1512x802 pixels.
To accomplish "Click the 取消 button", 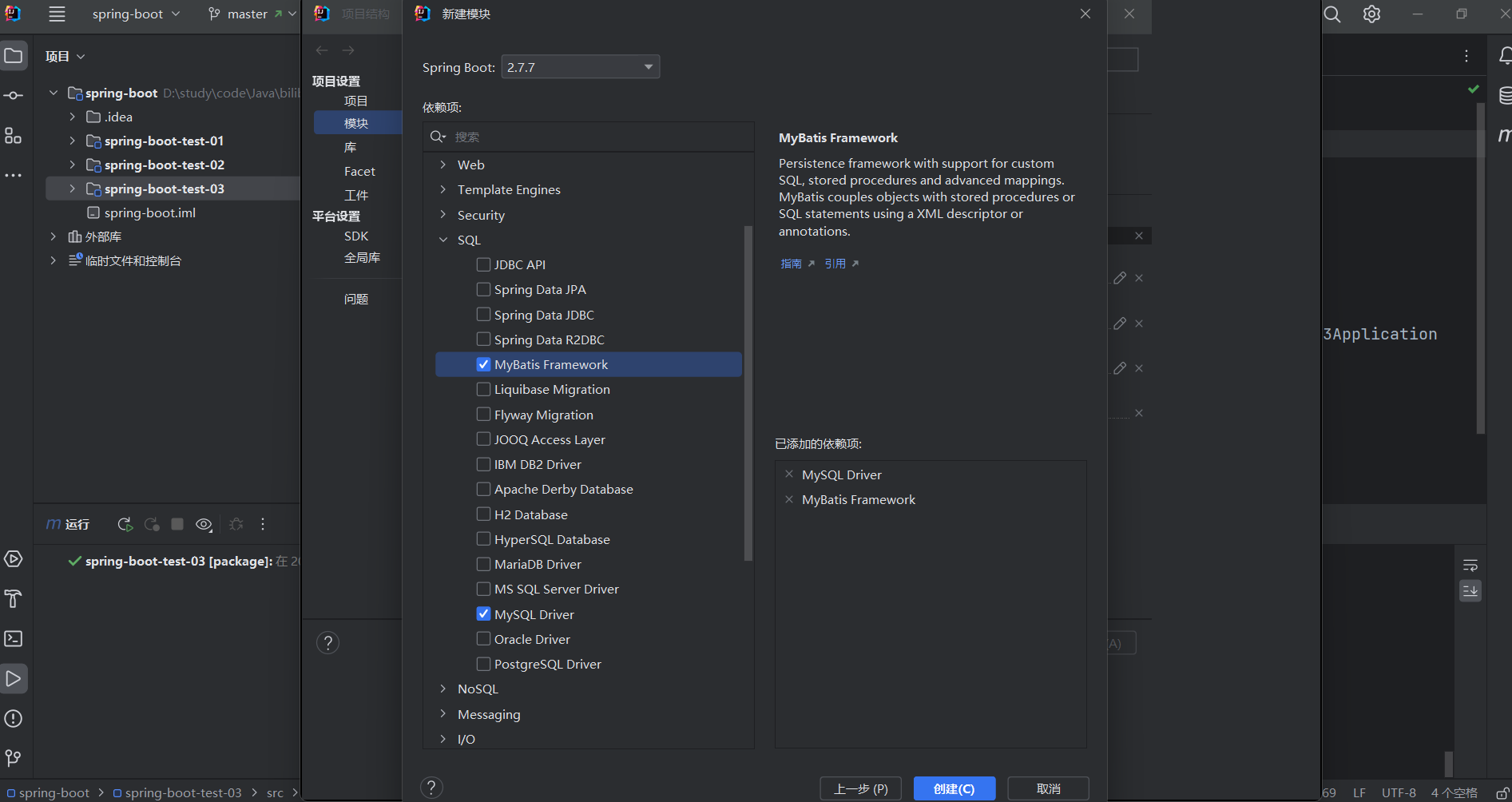I will point(1048,788).
